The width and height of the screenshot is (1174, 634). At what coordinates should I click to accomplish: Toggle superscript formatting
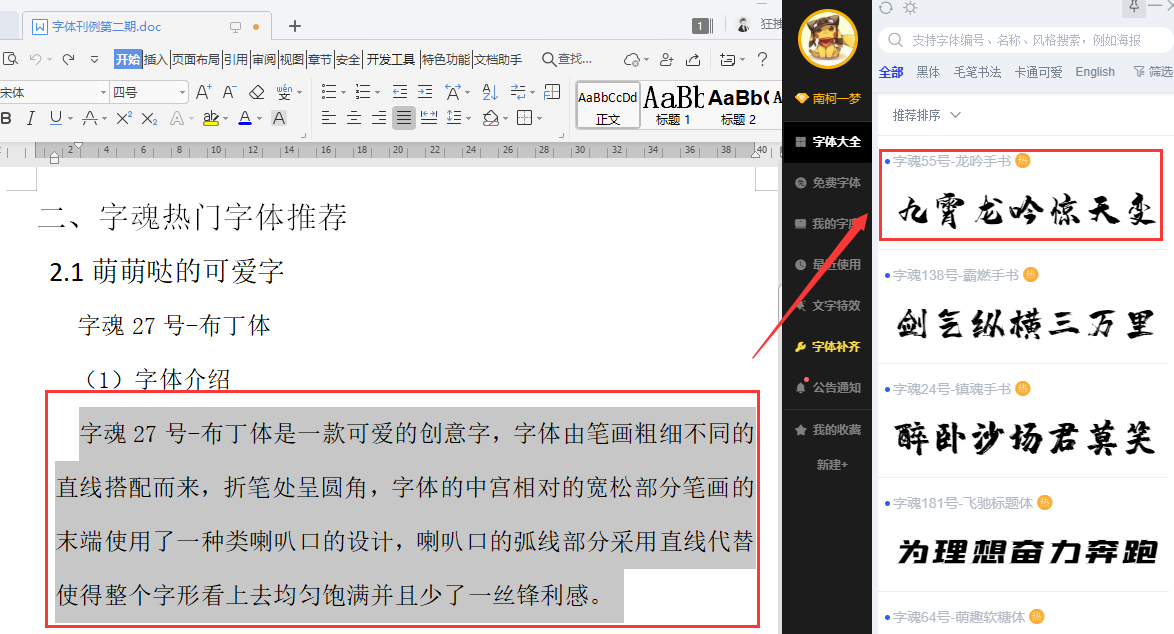[x=124, y=118]
